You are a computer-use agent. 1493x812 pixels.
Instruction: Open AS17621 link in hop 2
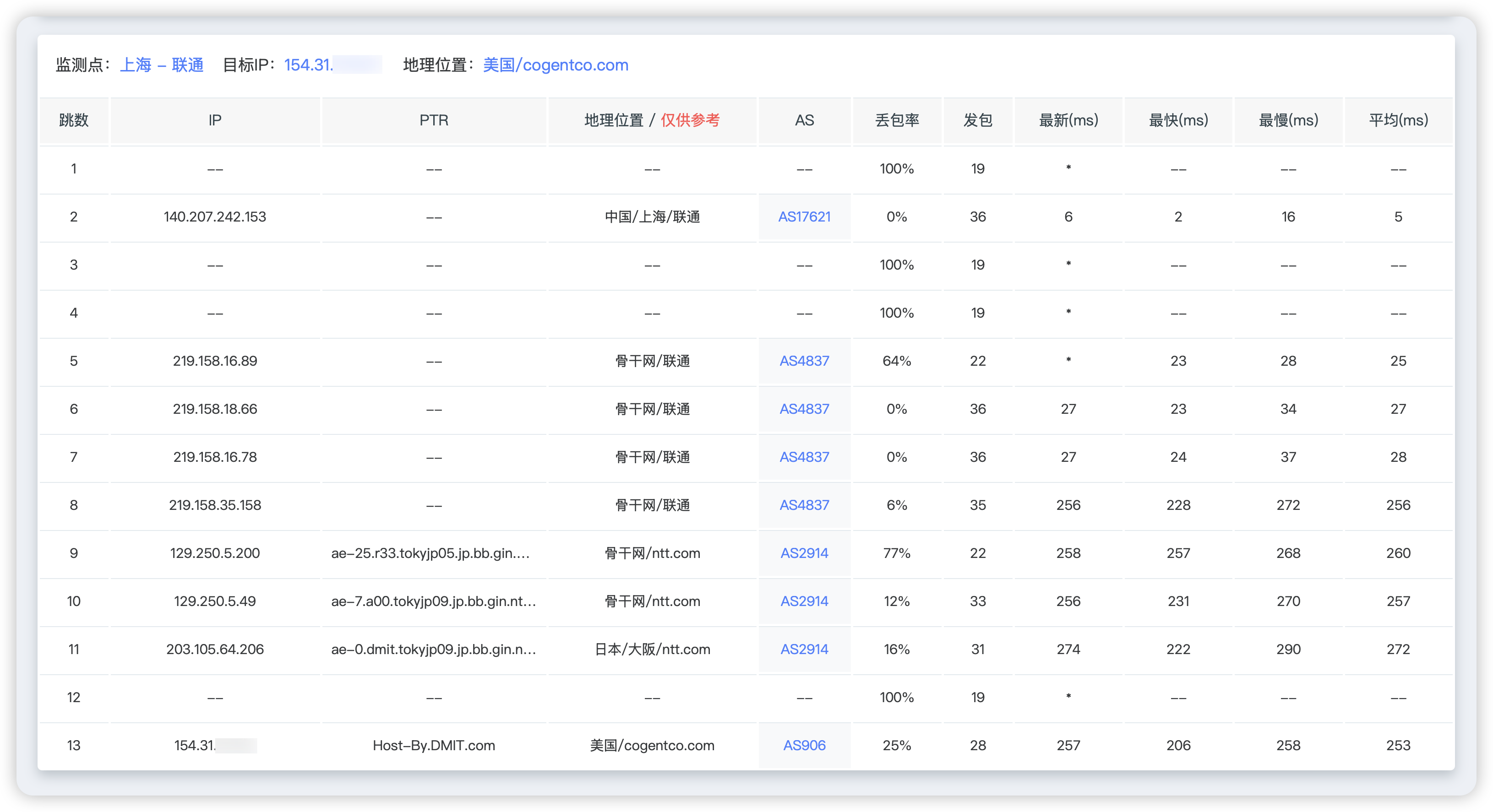click(x=804, y=217)
